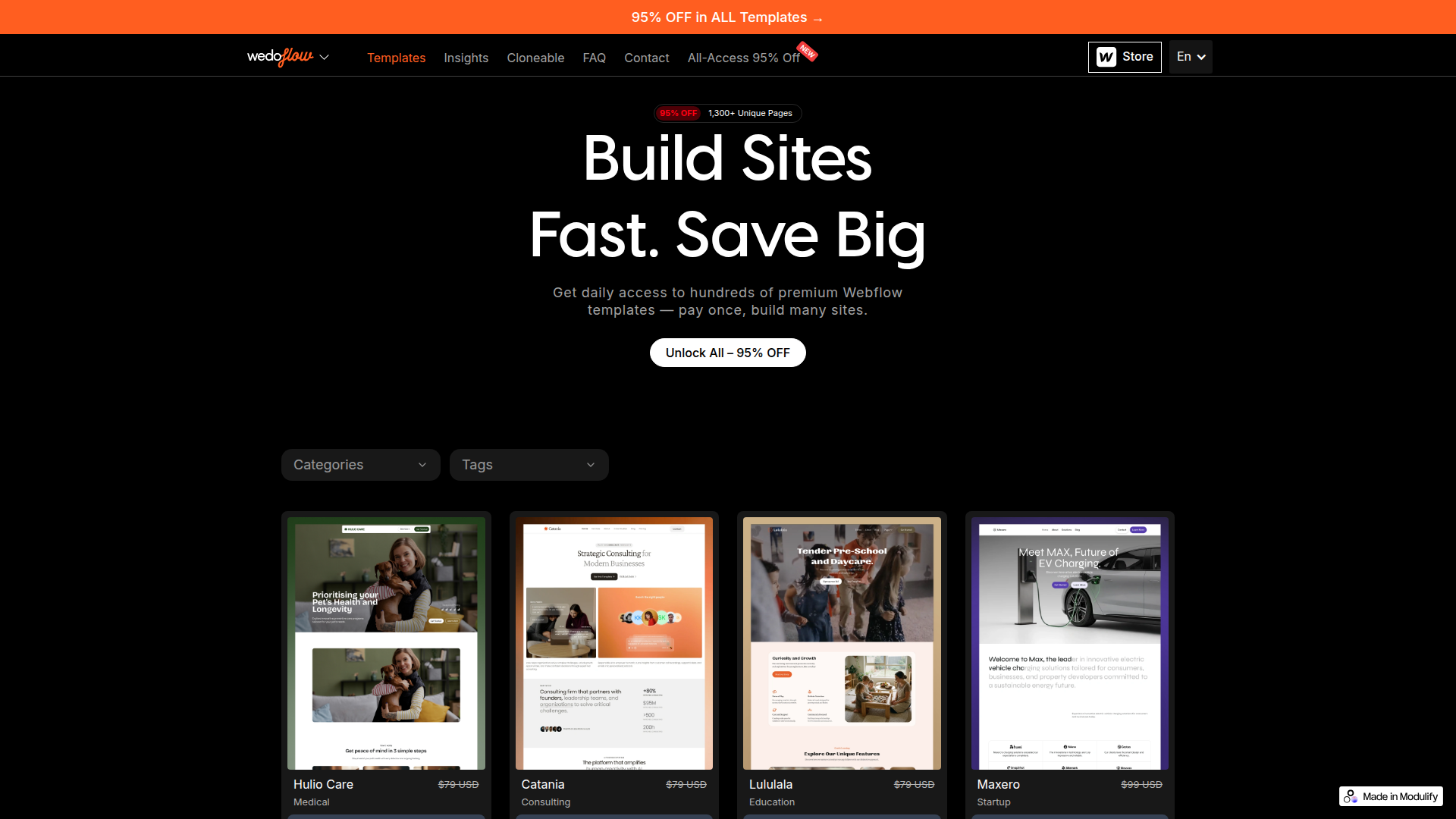Click the Maxero template title
The width and height of the screenshot is (1456, 819).
tap(998, 784)
